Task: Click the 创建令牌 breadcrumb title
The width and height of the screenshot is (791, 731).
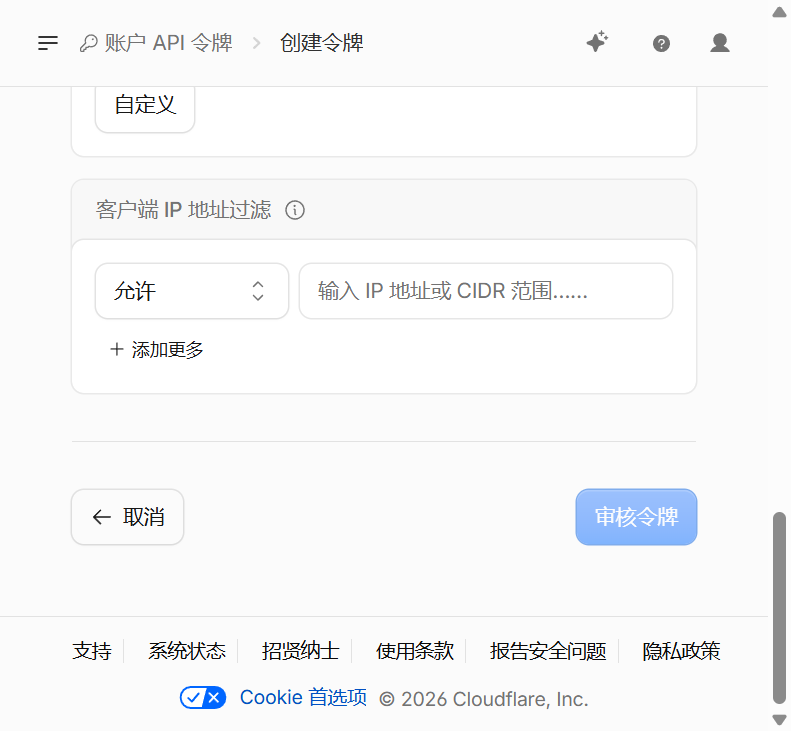Action: pyautogui.click(x=322, y=43)
